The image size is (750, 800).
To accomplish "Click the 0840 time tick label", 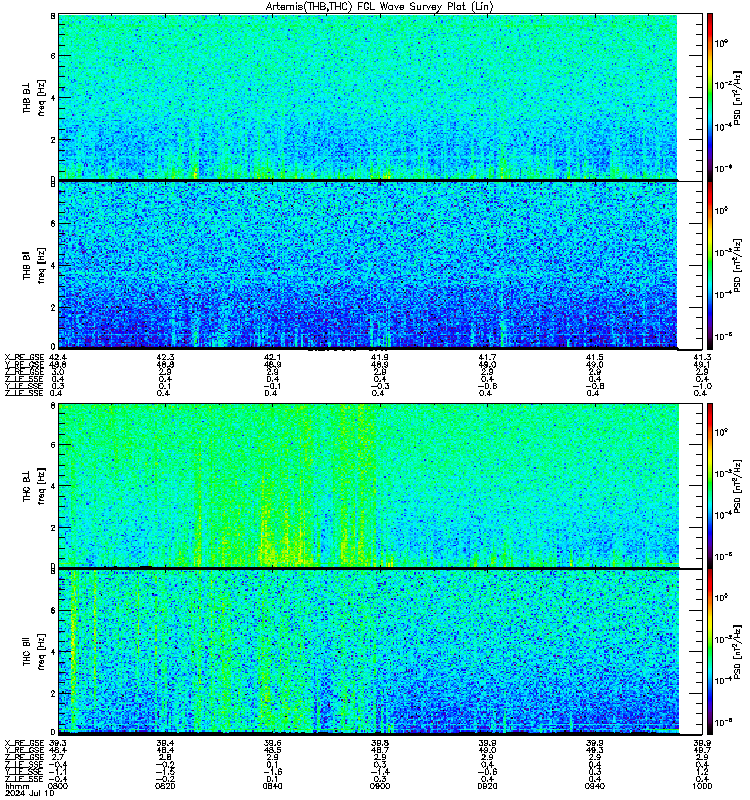I will pyautogui.click(x=272, y=786).
